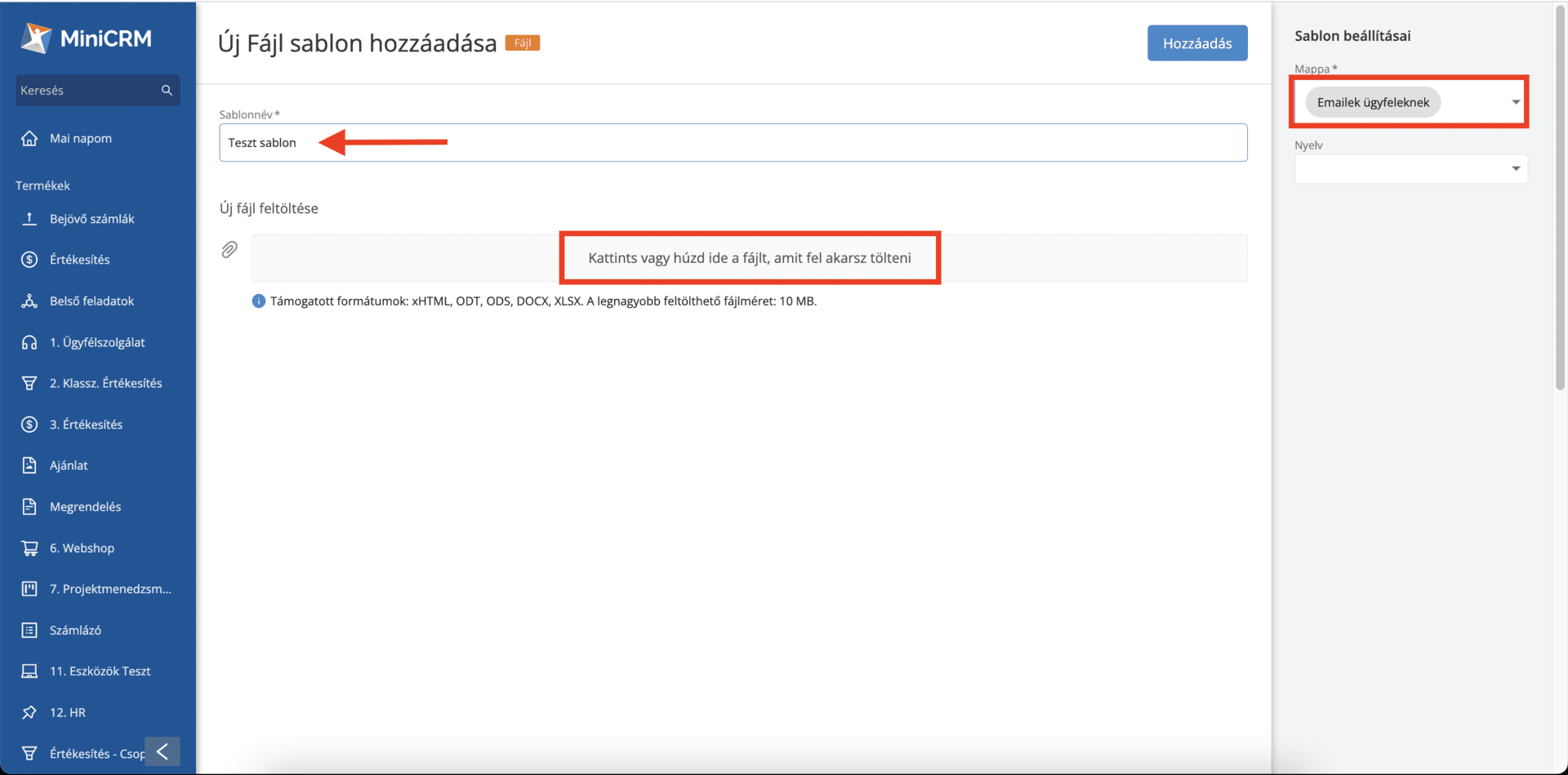Click the funnel icon beside 2. Klassz. Értékesítés
1568x775 pixels.
point(29,382)
